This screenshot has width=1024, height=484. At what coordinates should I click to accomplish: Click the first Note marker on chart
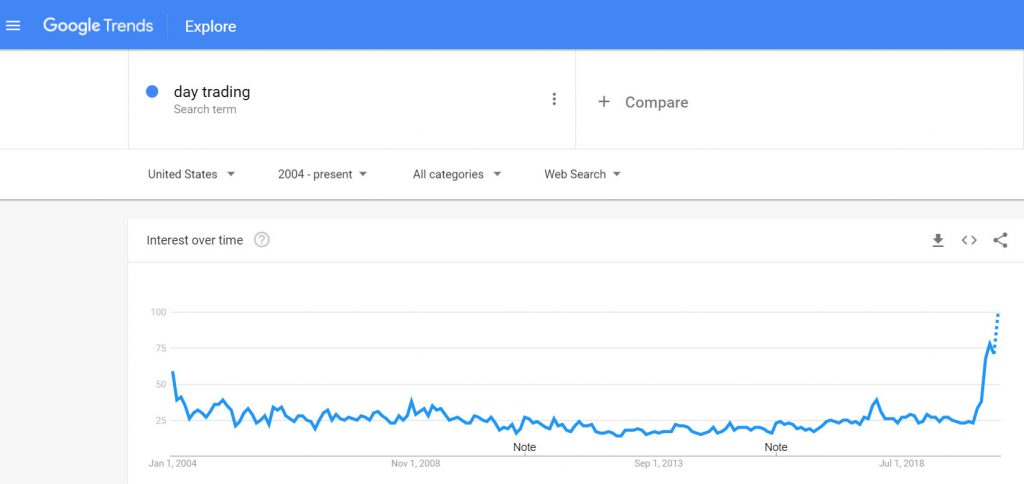(x=524, y=447)
